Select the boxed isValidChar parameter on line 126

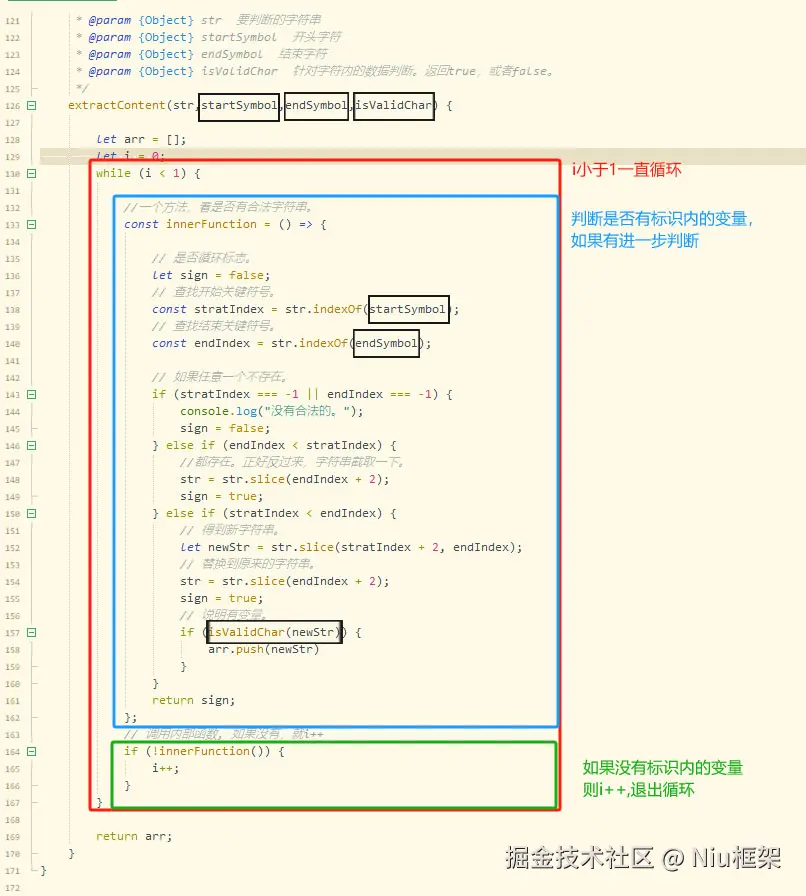tap(392, 106)
